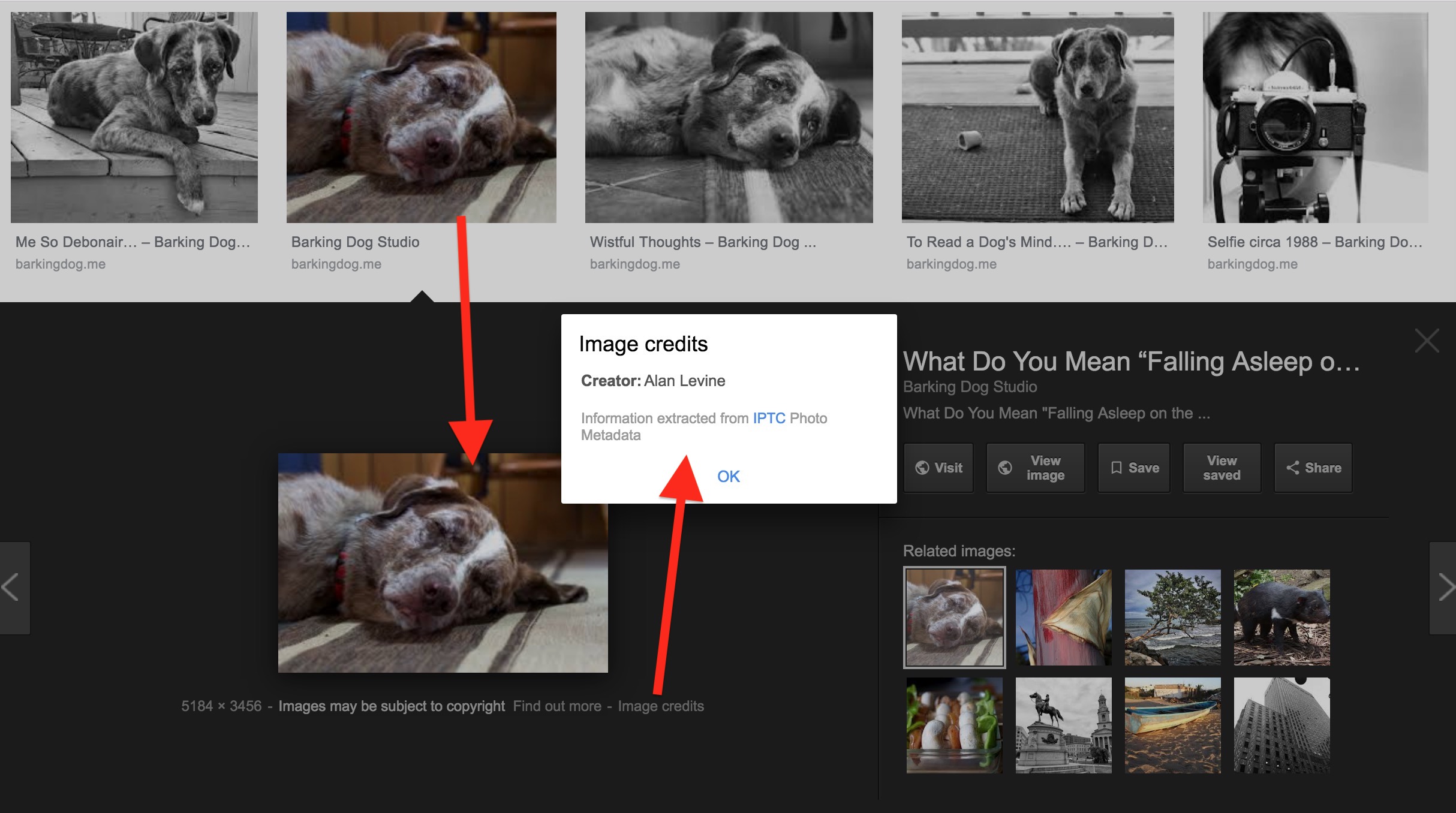The height and width of the screenshot is (813, 1456).
Task: Click the bookmark Save icon
Action: click(x=1116, y=468)
